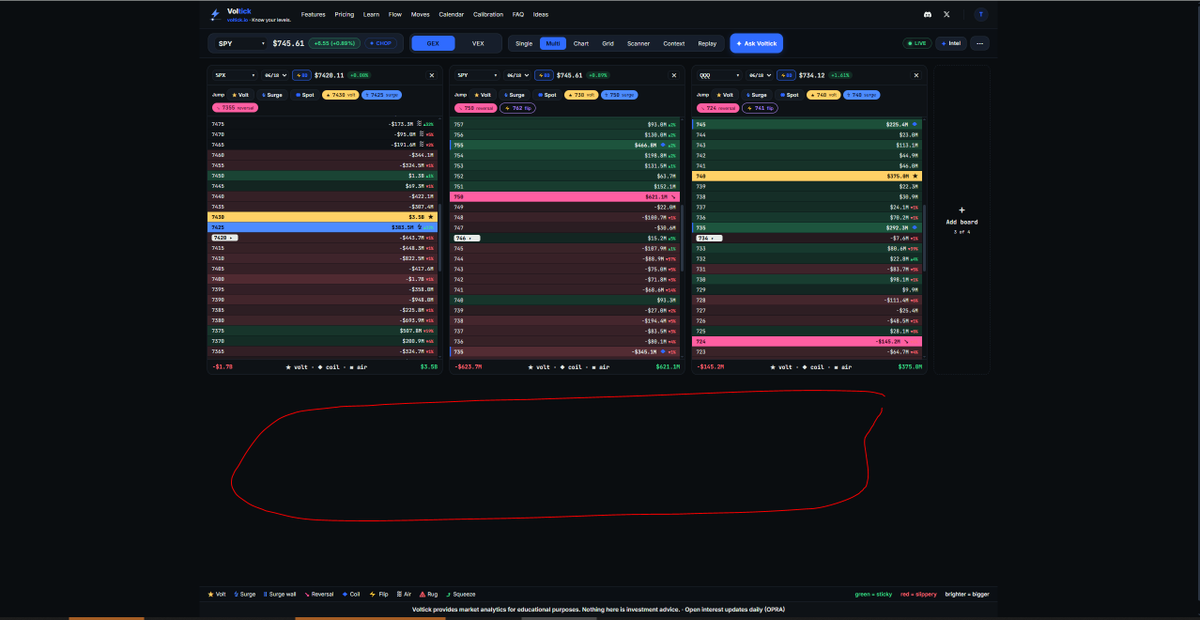
Task: Open the Discord icon link
Action: (928, 15)
